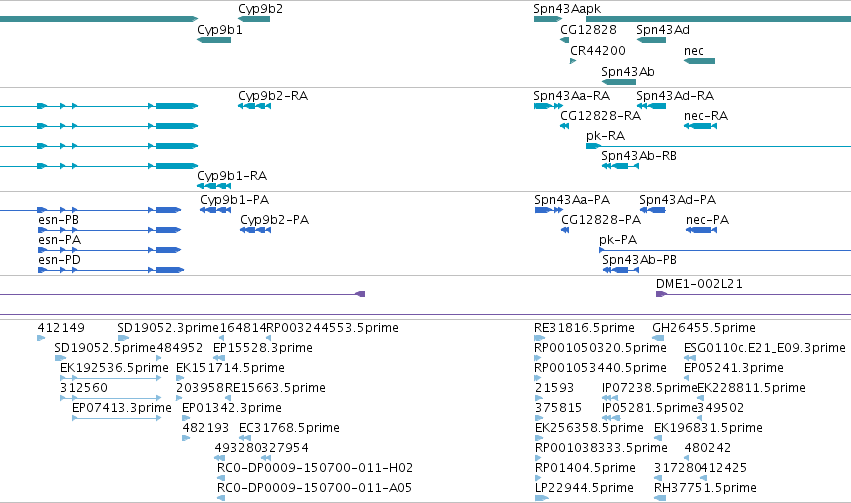Click the 375815 label
The width and height of the screenshot is (851, 503).
pyautogui.click(x=558, y=408)
